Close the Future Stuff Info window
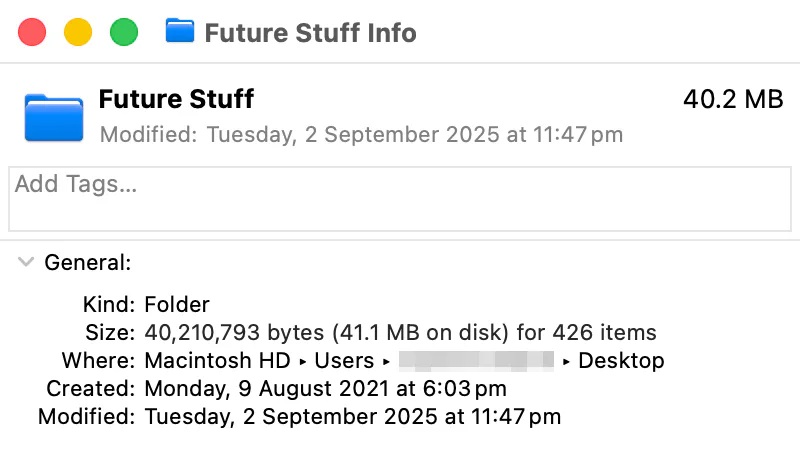 [33, 32]
